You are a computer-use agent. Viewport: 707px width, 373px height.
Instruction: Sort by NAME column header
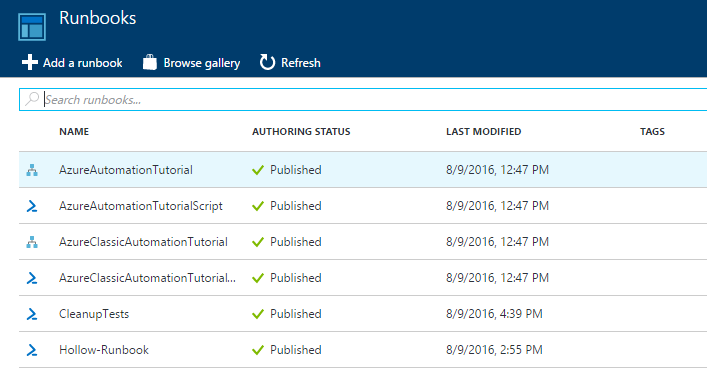[x=74, y=132]
